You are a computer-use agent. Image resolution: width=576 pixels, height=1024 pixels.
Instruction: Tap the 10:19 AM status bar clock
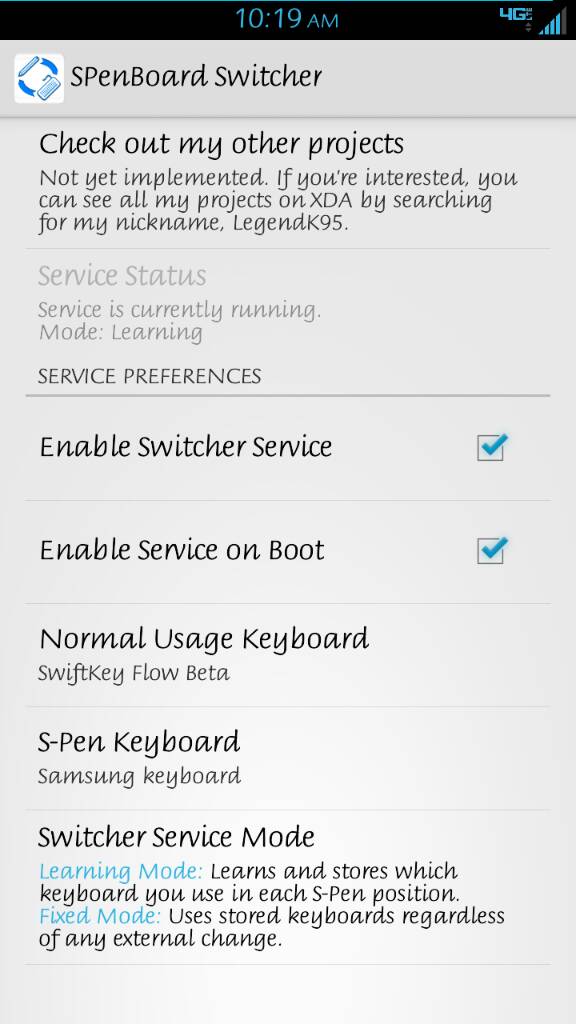(287, 20)
